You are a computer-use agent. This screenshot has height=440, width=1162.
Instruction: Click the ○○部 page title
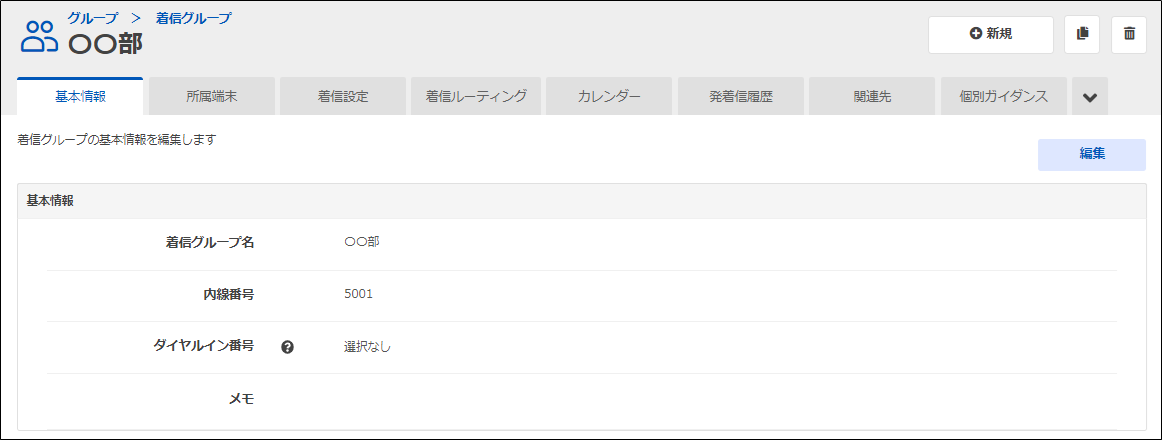pyautogui.click(x=105, y=44)
